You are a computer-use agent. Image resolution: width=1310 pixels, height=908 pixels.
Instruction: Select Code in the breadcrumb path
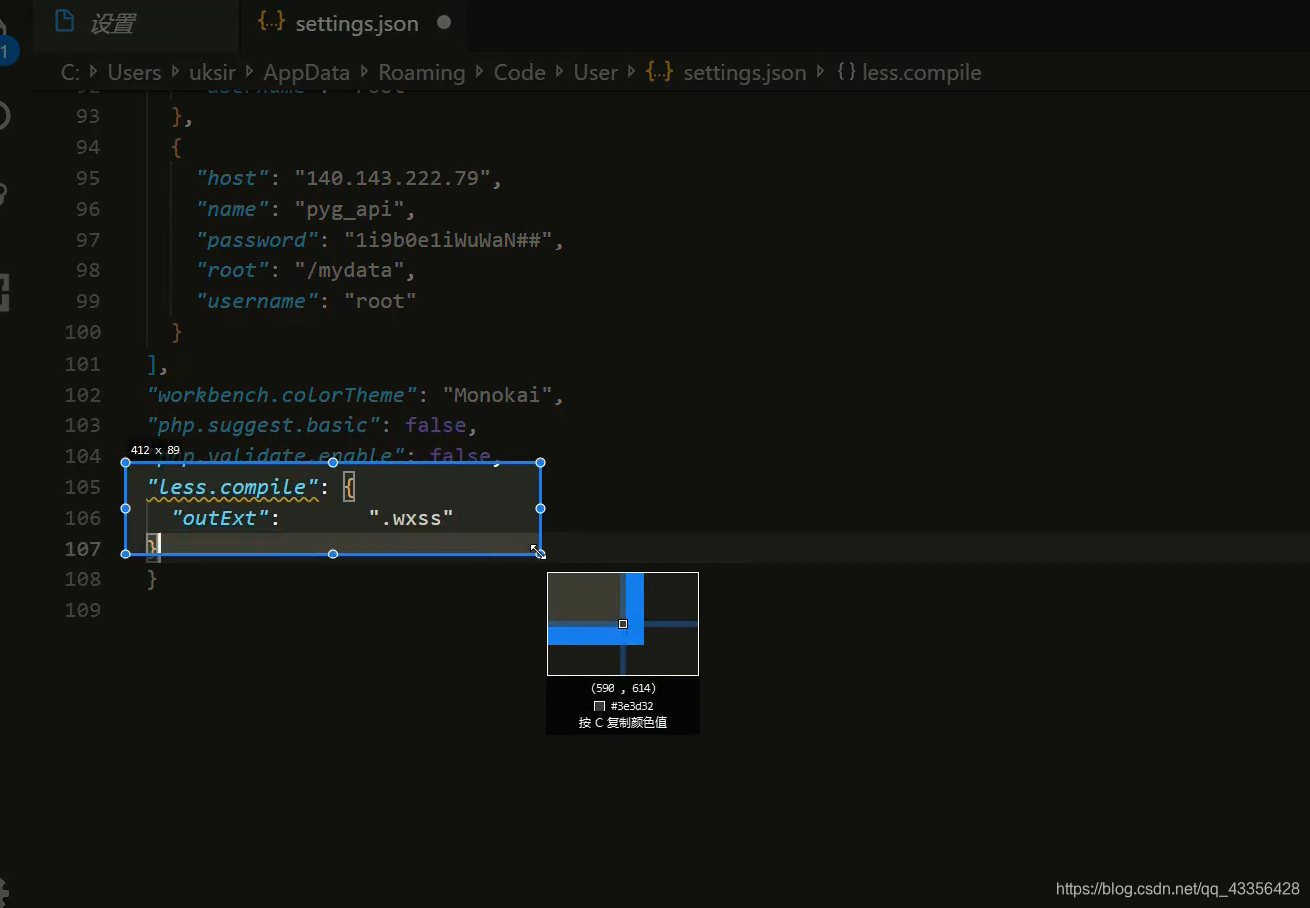tap(519, 72)
